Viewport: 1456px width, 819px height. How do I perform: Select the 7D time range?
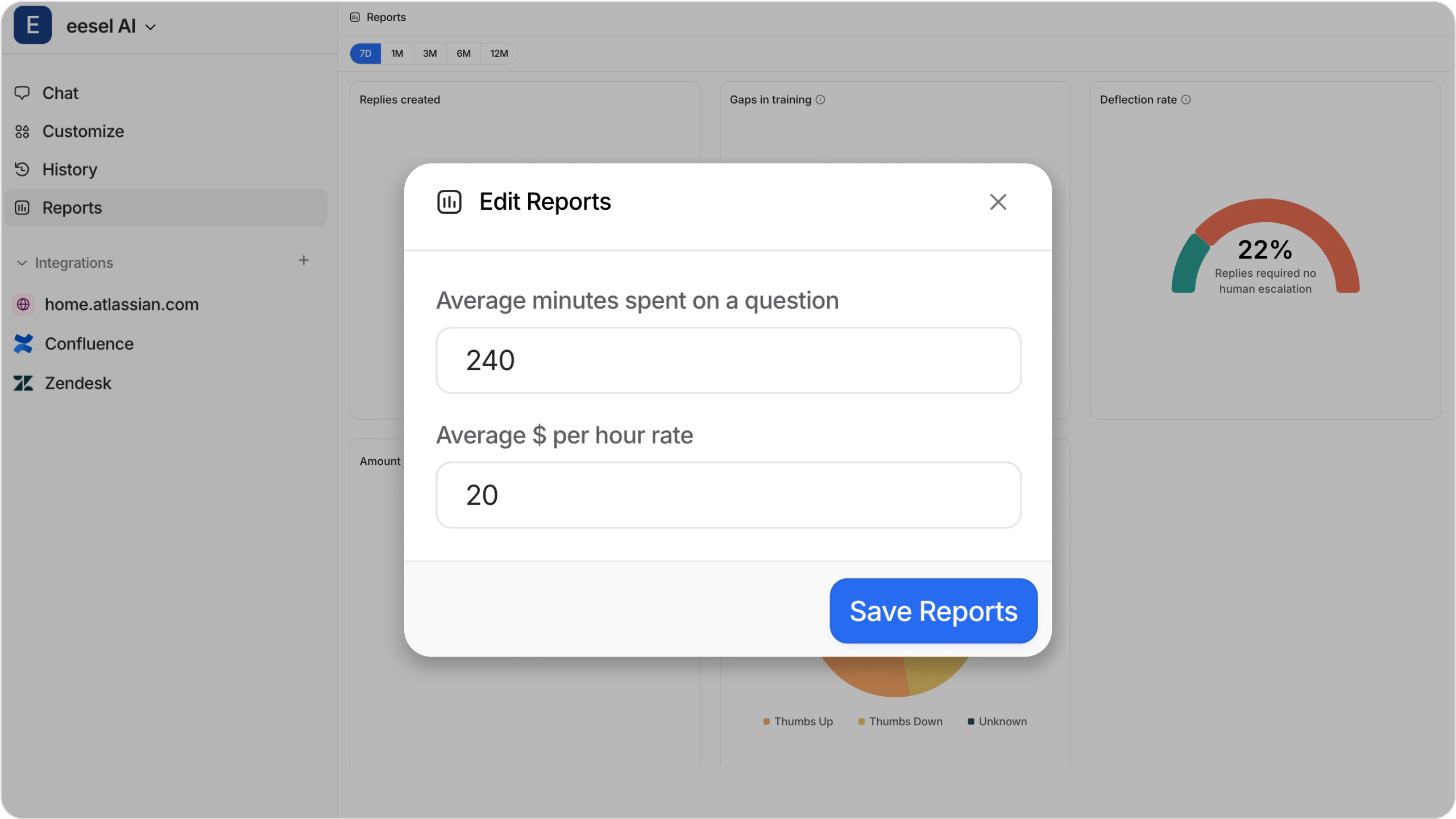click(x=366, y=53)
